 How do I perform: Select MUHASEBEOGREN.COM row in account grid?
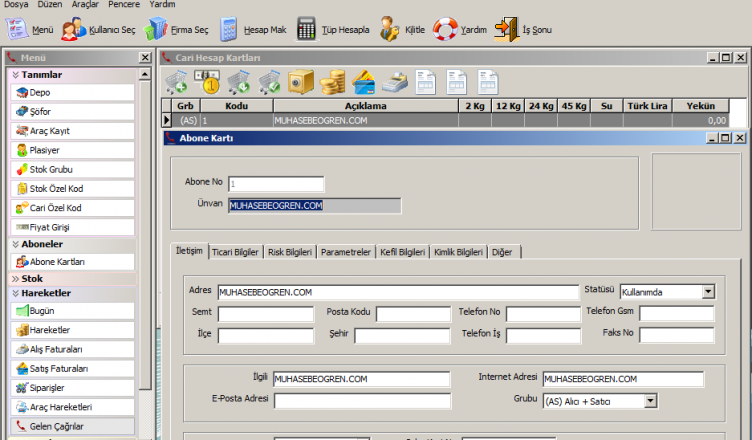click(445, 120)
